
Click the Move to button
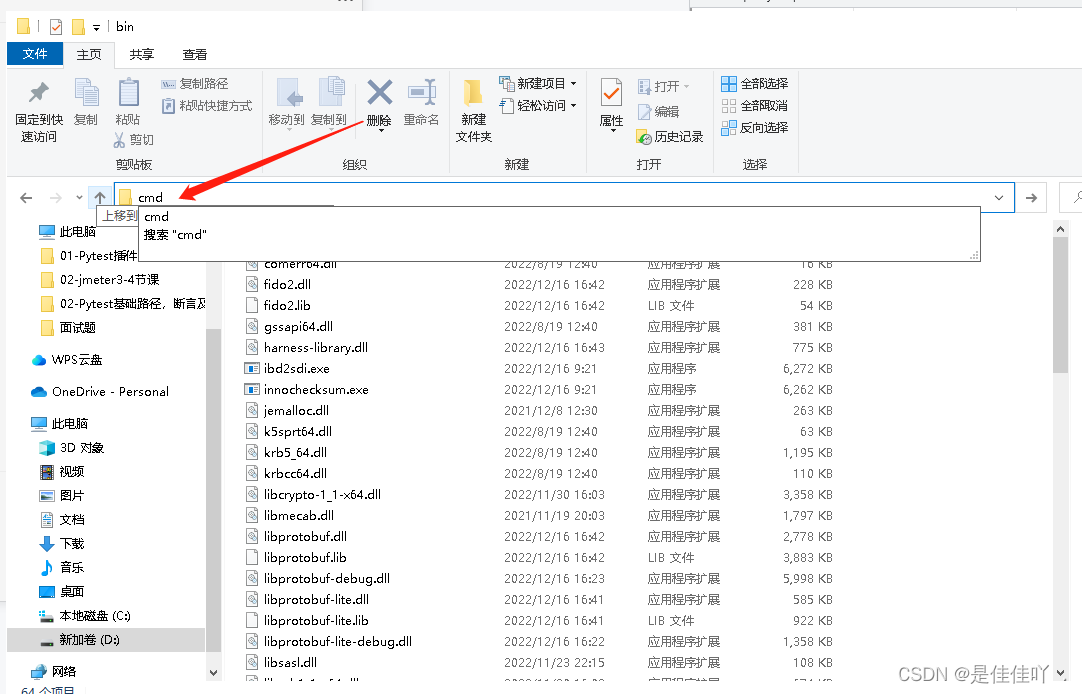coord(286,102)
